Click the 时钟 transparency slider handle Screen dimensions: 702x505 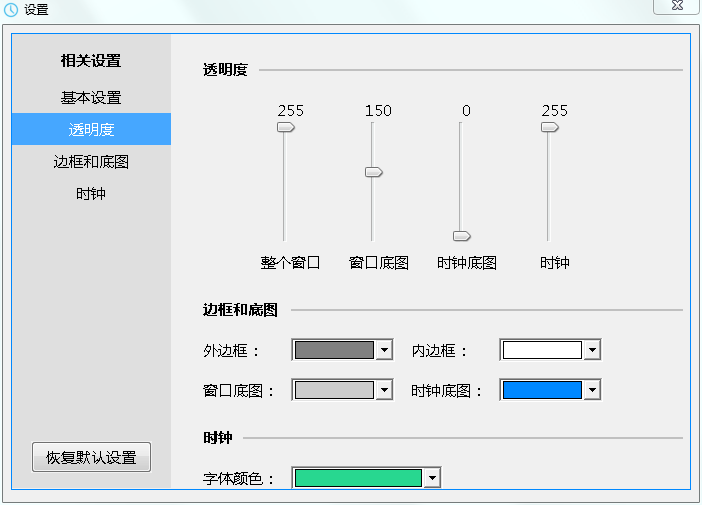click(x=549, y=127)
